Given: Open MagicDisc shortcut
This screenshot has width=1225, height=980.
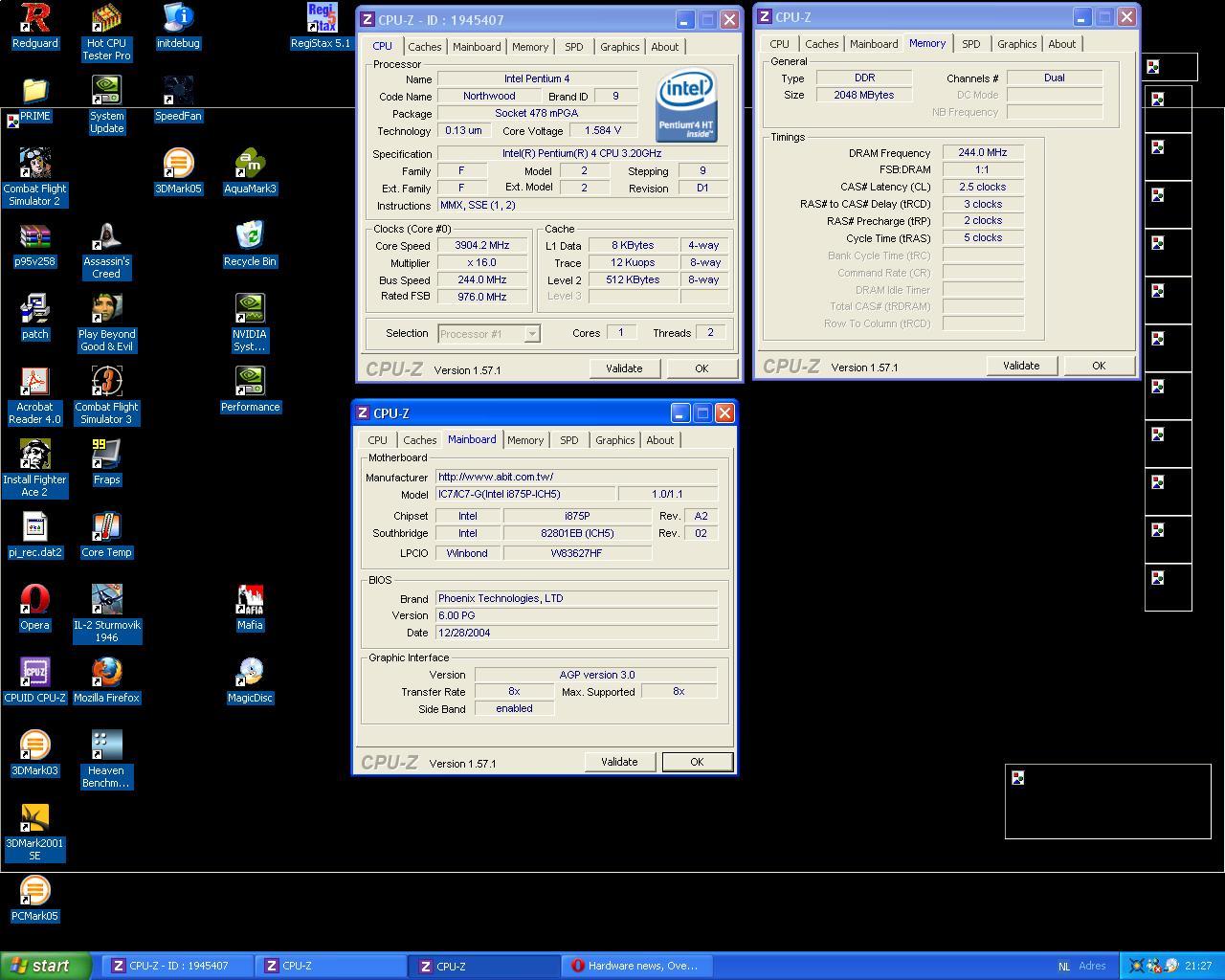Looking at the screenshot, I should (250, 681).
